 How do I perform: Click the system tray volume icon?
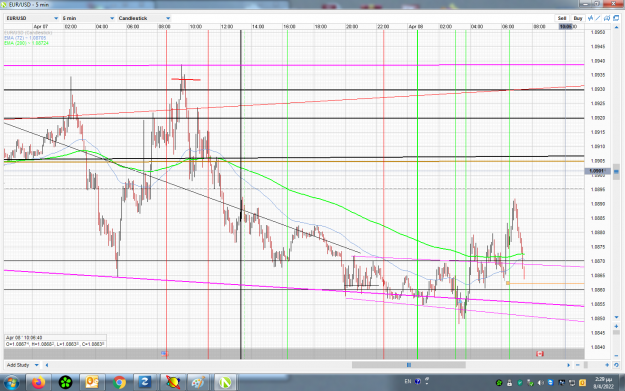point(541,383)
